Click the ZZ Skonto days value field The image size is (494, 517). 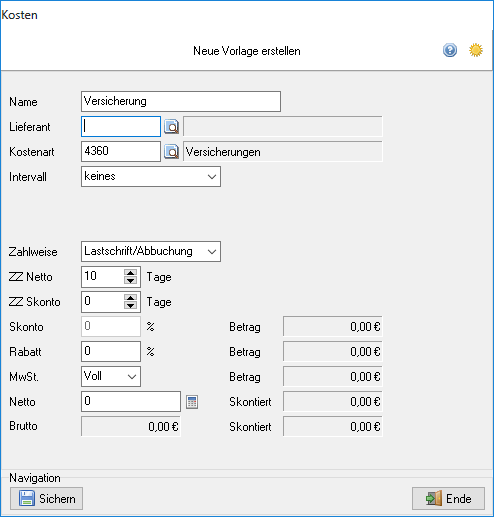click(102, 302)
